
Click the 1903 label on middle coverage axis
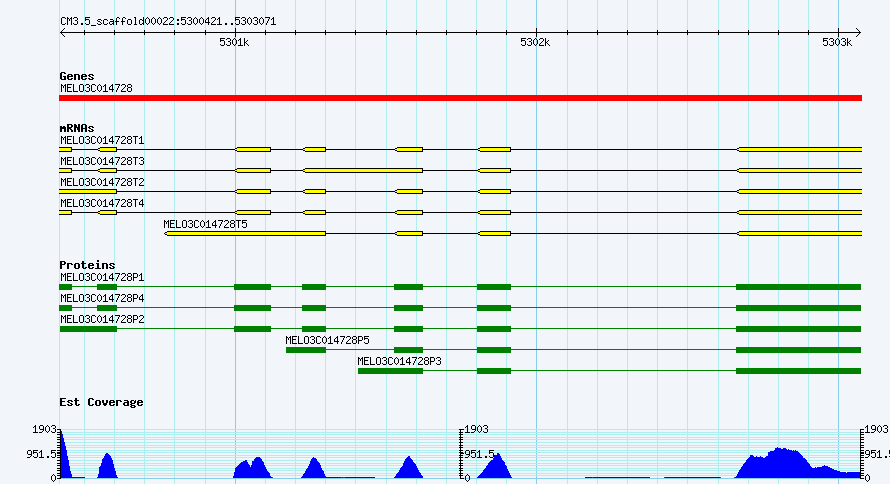point(477,430)
